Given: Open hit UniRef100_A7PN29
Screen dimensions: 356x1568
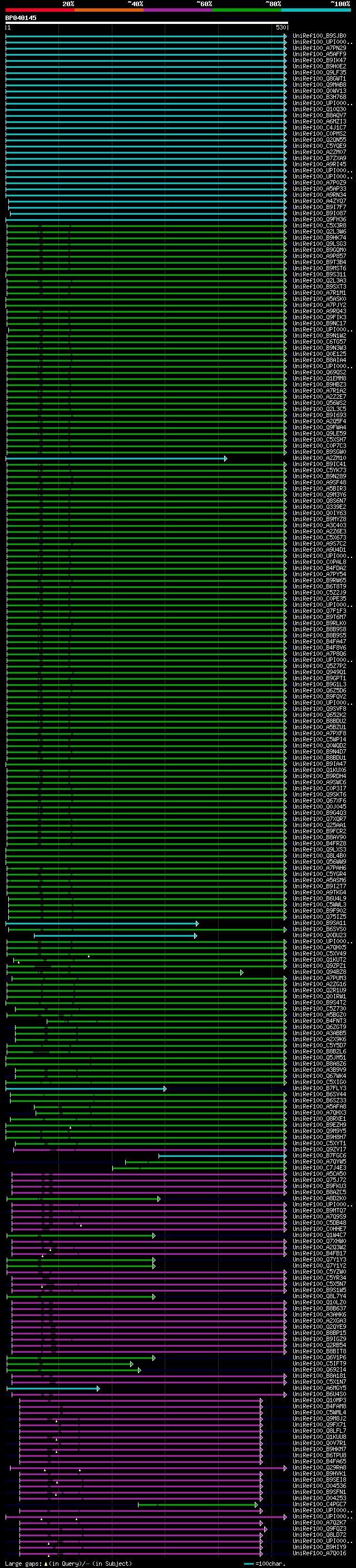Looking at the screenshot, I should click(319, 48).
